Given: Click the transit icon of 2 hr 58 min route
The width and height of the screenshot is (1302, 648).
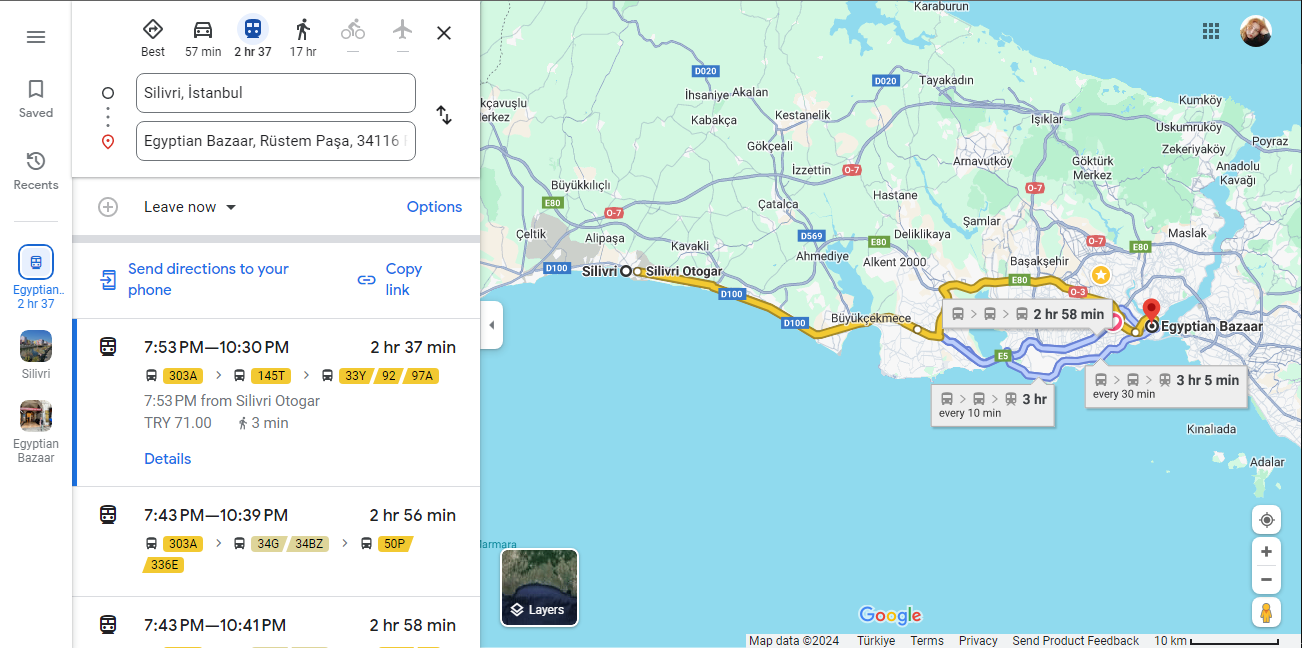Looking at the screenshot, I should (108, 625).
